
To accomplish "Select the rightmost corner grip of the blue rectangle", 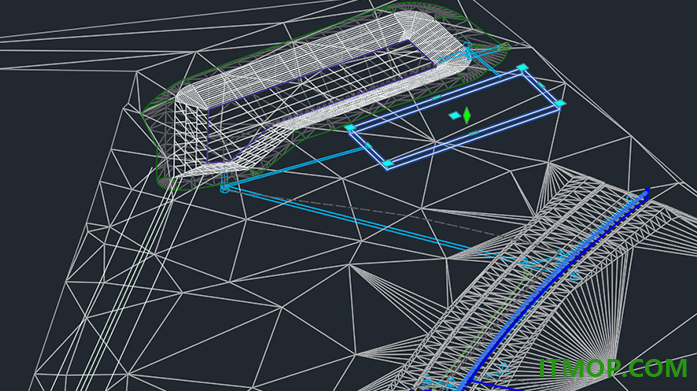I will tap(560, 103).
